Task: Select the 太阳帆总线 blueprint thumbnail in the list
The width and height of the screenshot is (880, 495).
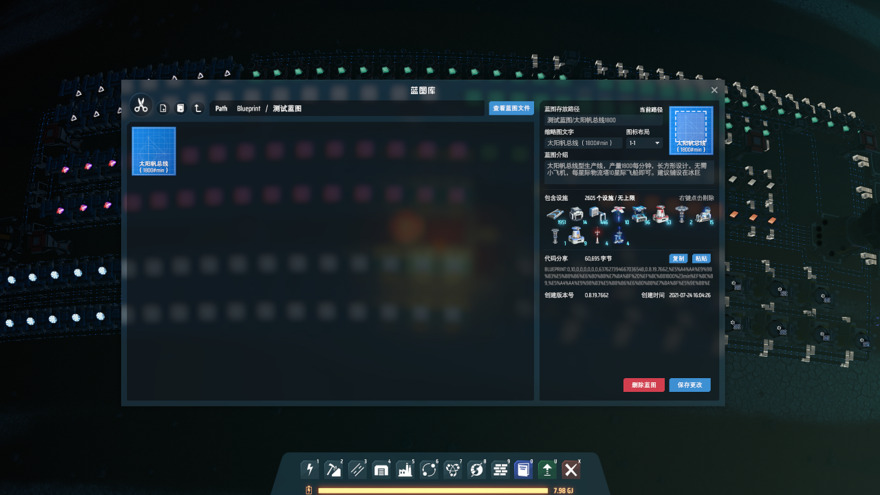Action: pos(154,151)
